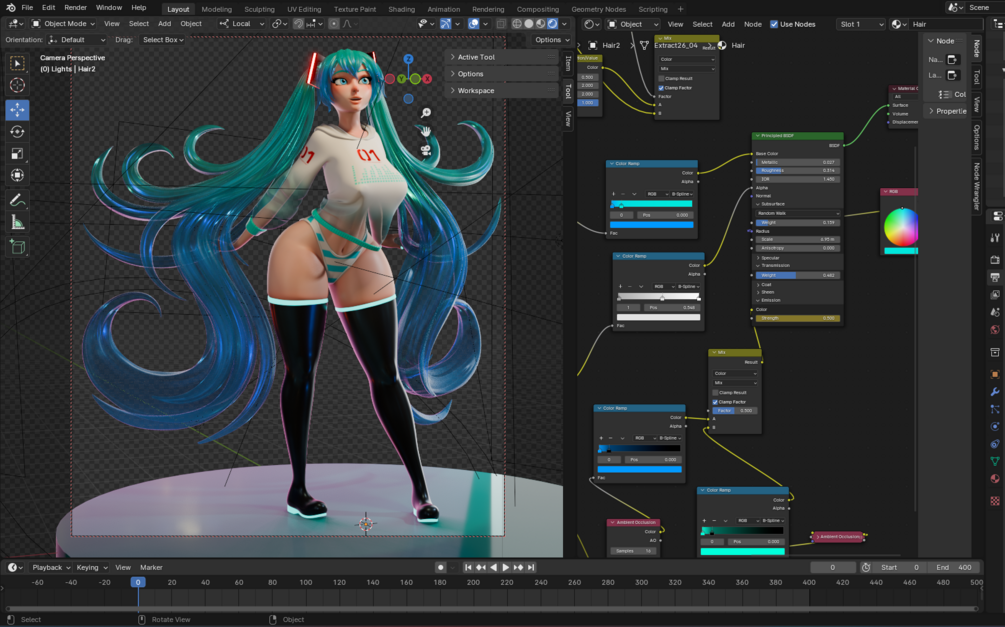Open the Object properties tab (orange square)
The width and height of the screenshot is (1005, 627).
pyautogui.click(x=995, y=374)
